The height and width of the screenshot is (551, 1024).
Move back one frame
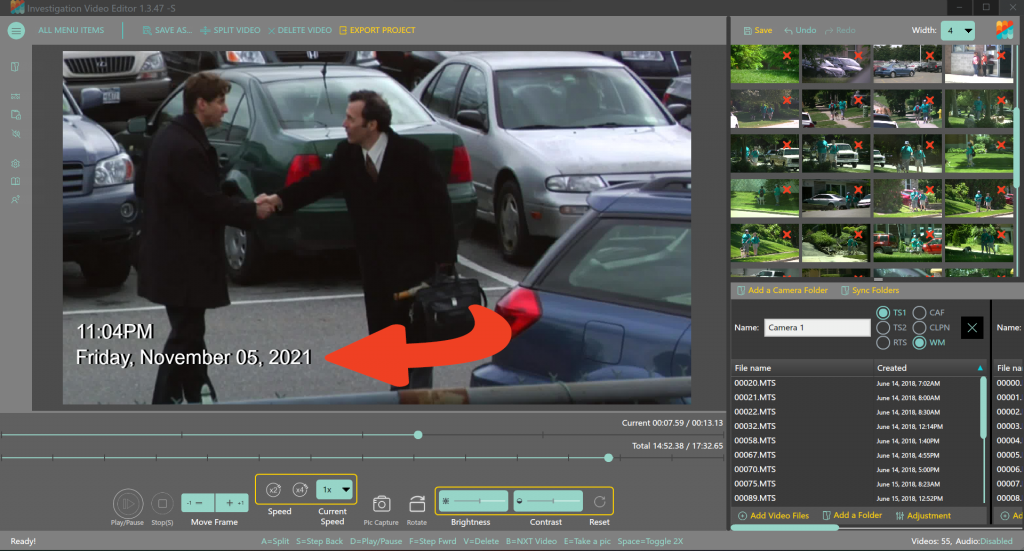click(198, 503)
